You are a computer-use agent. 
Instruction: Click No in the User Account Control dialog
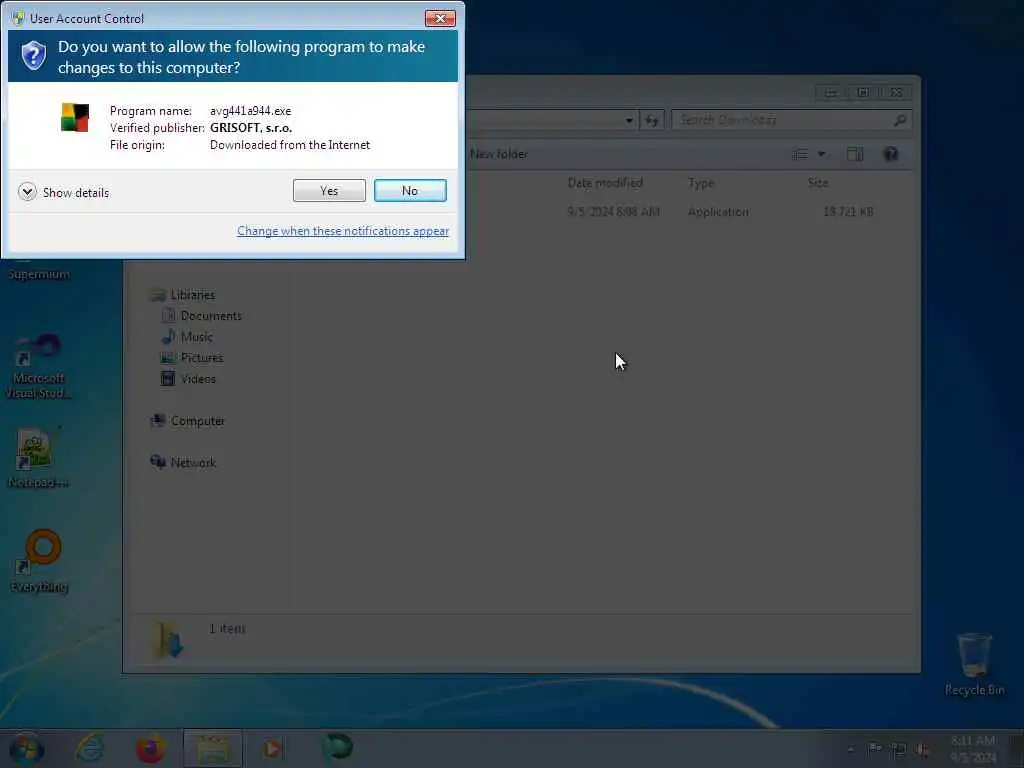coord(410,191)
